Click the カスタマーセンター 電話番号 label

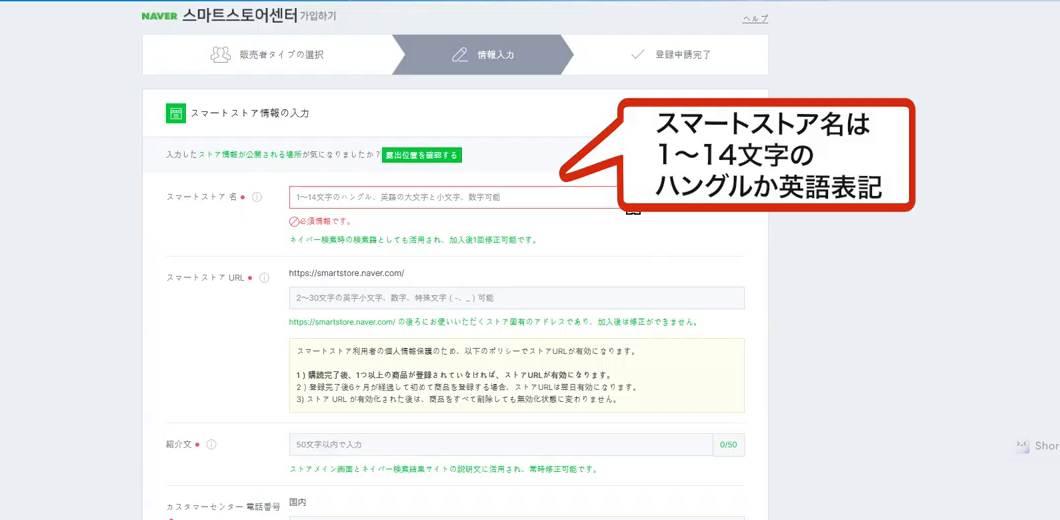(223, 506)
